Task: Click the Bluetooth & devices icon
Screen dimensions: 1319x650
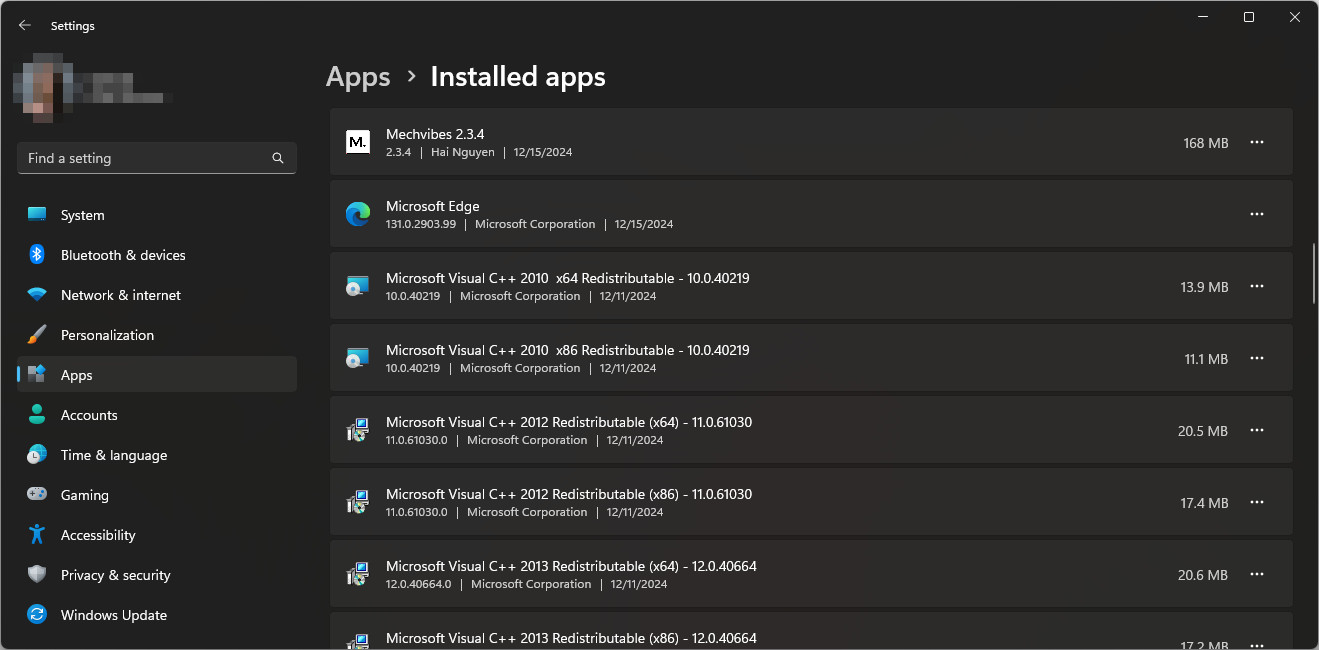Action: click(x=37, y=255)
